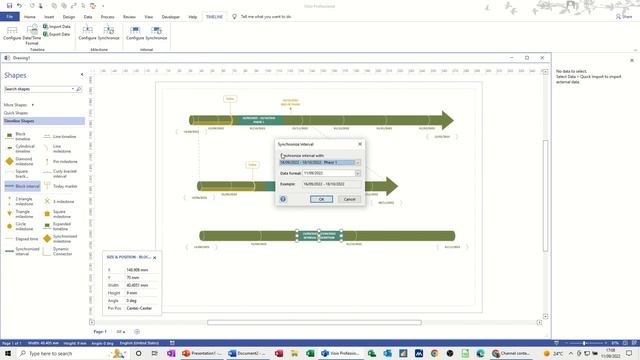Screen dimensions: 640x360
Task: Click Export Data in the ribbon
Action: point(57,34)
